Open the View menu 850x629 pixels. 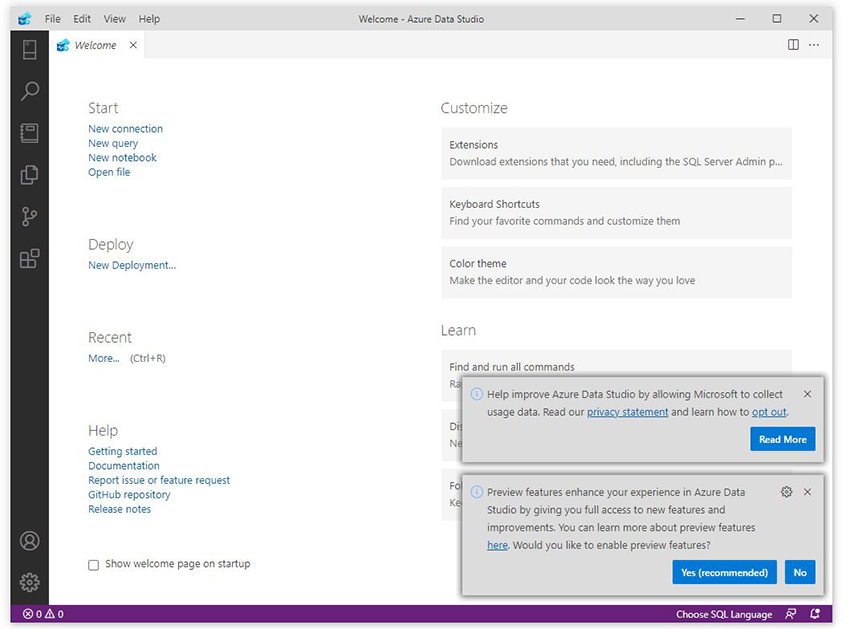[114, 19]
